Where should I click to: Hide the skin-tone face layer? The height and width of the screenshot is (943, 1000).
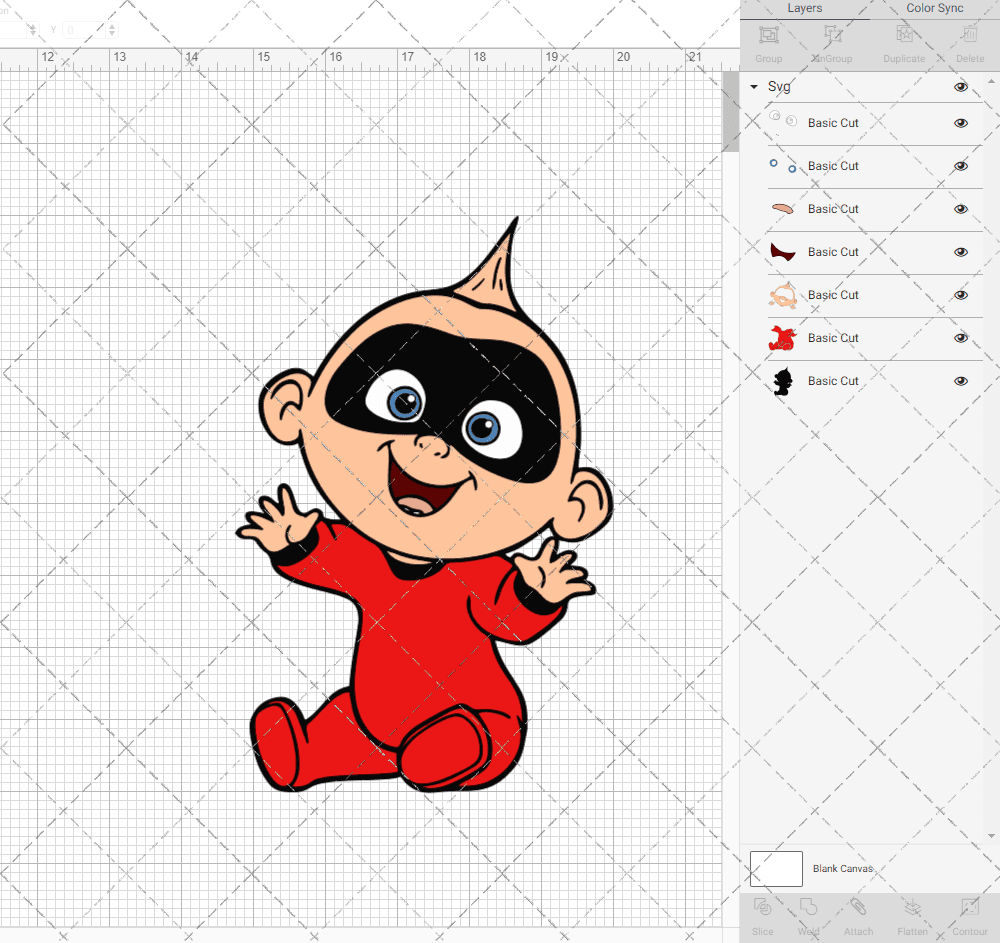tap(960, 295)
